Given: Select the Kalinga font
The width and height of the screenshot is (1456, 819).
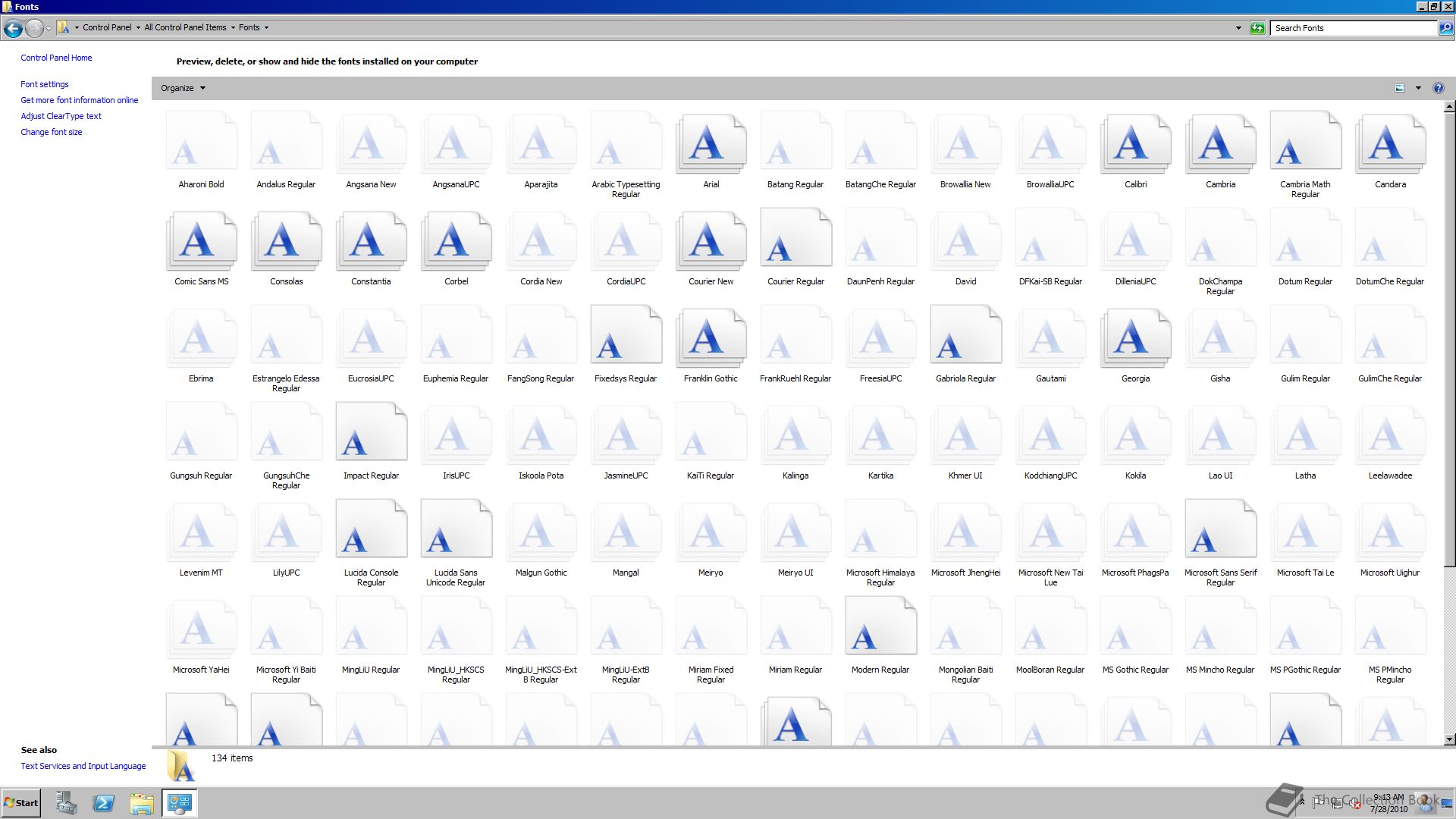Looking at the screenshot, I should tap(795, 435).
